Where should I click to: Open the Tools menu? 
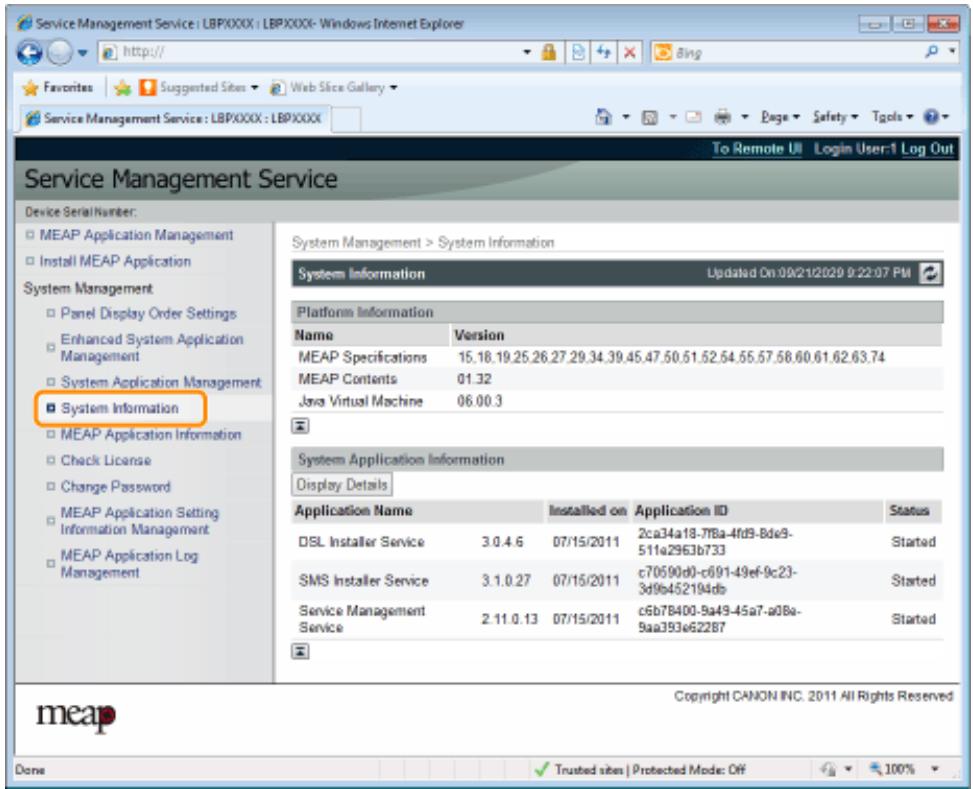tap(892, 117)
